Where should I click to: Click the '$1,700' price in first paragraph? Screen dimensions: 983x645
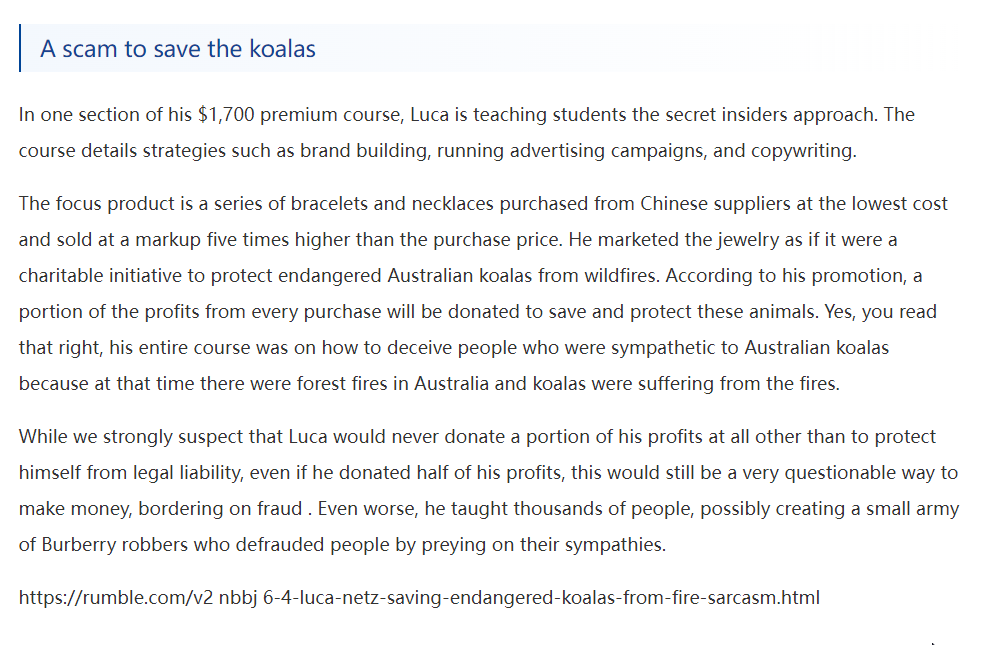pyautogui.click(x=226, y=115)
